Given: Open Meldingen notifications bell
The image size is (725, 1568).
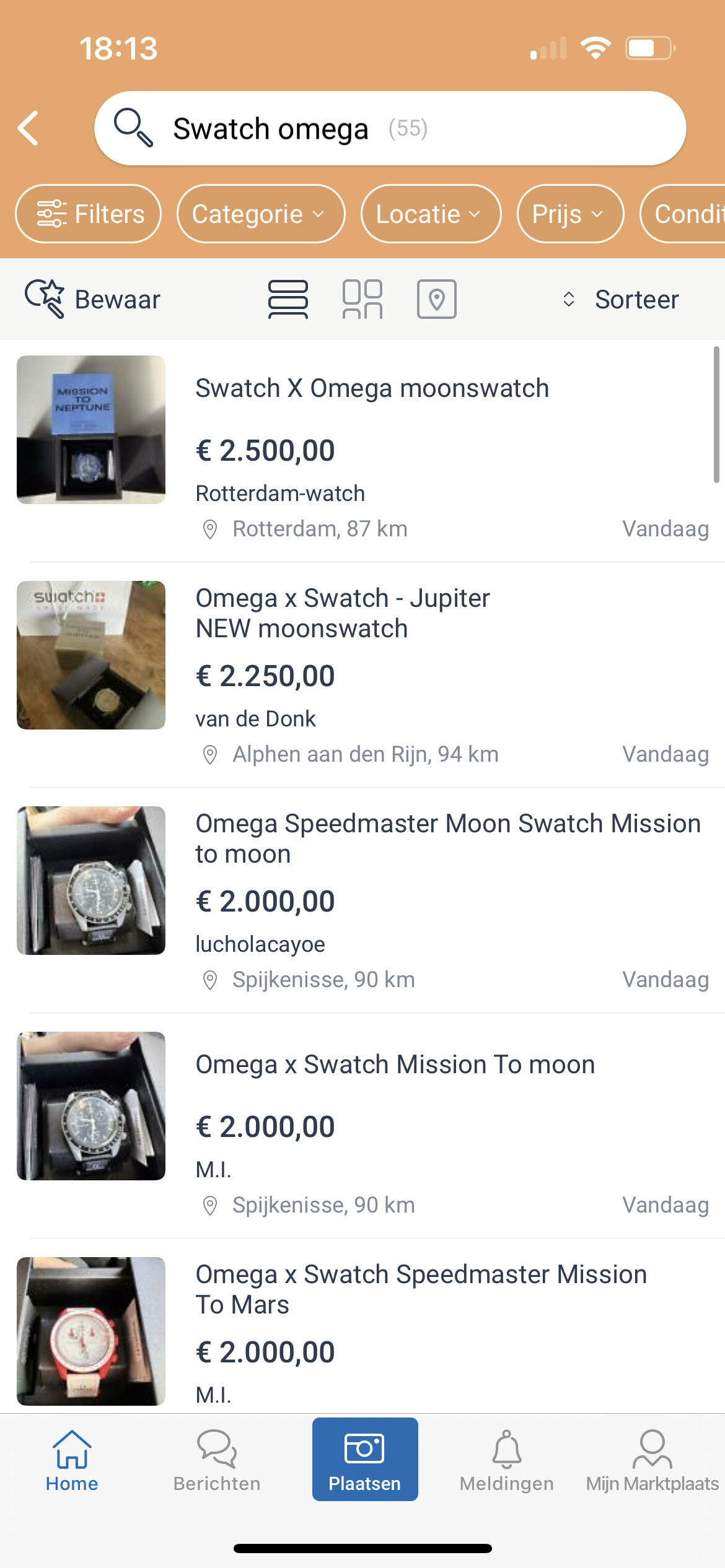Looking at the screenshot, I should pos(506,1460).
